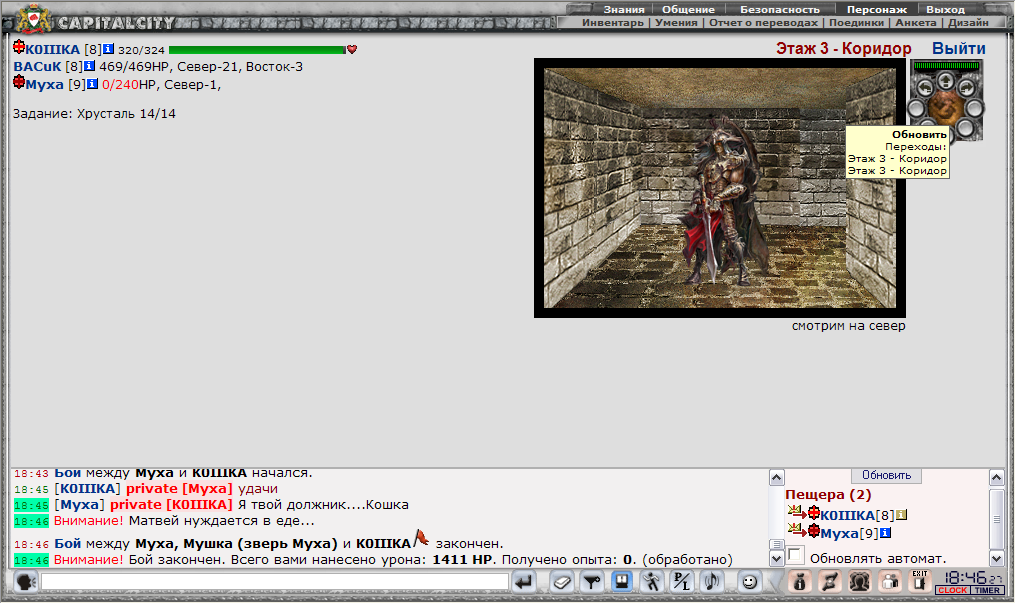Image resolution: width=1016 pixels, height=604 pixels.
Task: Click the Выход menu item
Action: (x=945, y=9)
